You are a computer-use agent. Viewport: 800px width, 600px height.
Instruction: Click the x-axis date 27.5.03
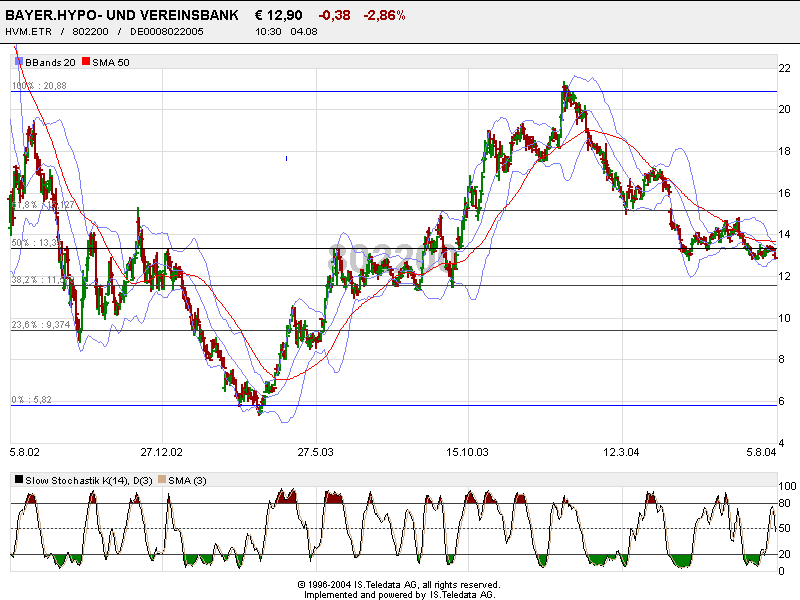(315, 452)
